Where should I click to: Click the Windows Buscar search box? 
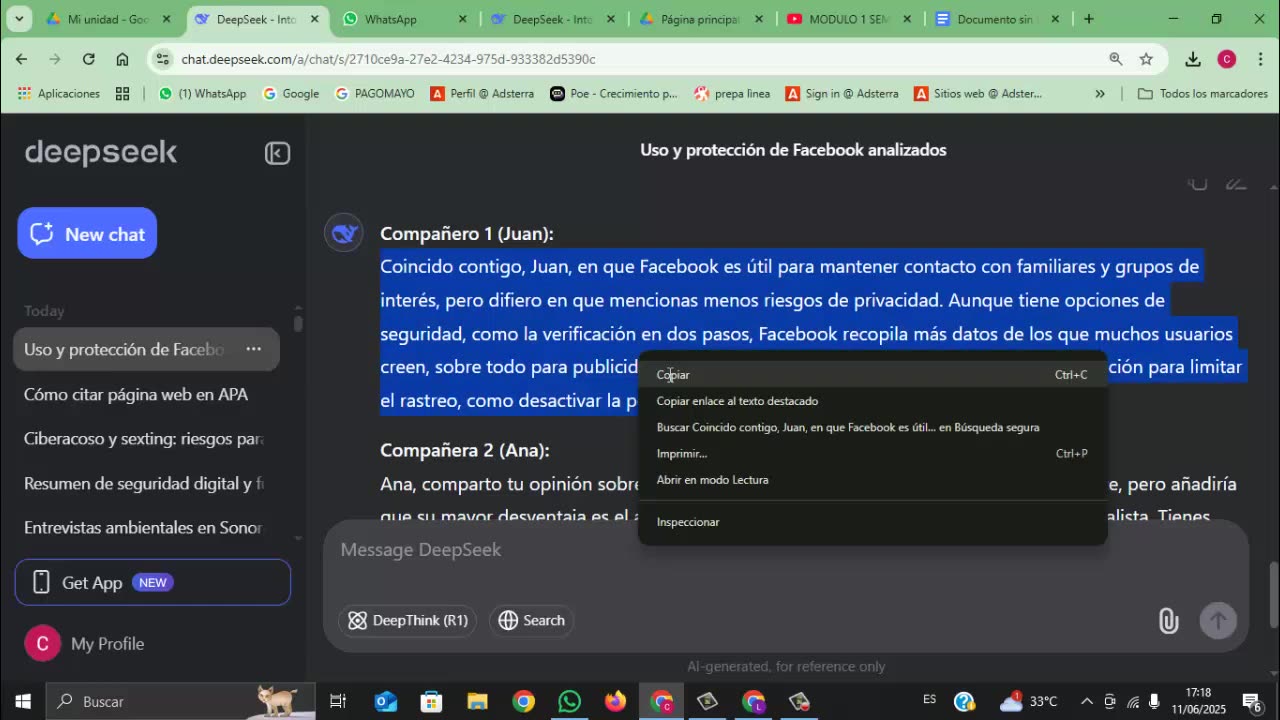tap(180, 701)
